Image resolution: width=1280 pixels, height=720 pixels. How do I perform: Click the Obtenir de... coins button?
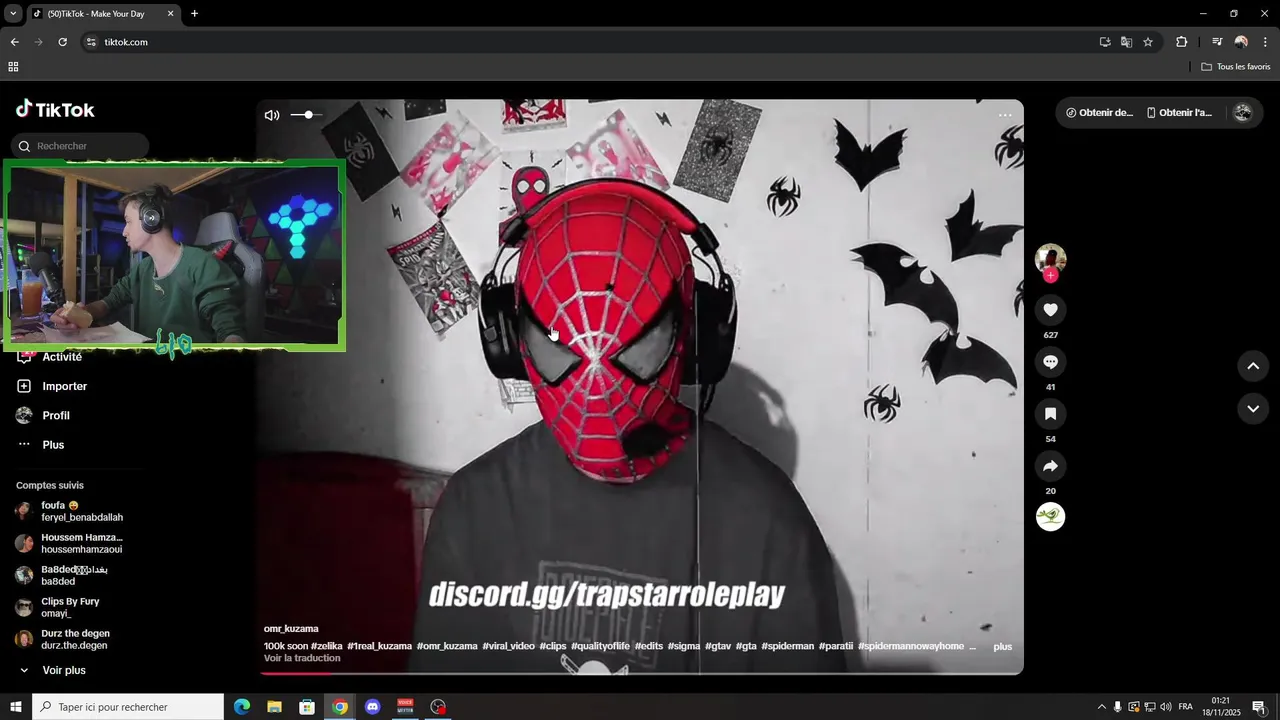tap(1099, 113)
